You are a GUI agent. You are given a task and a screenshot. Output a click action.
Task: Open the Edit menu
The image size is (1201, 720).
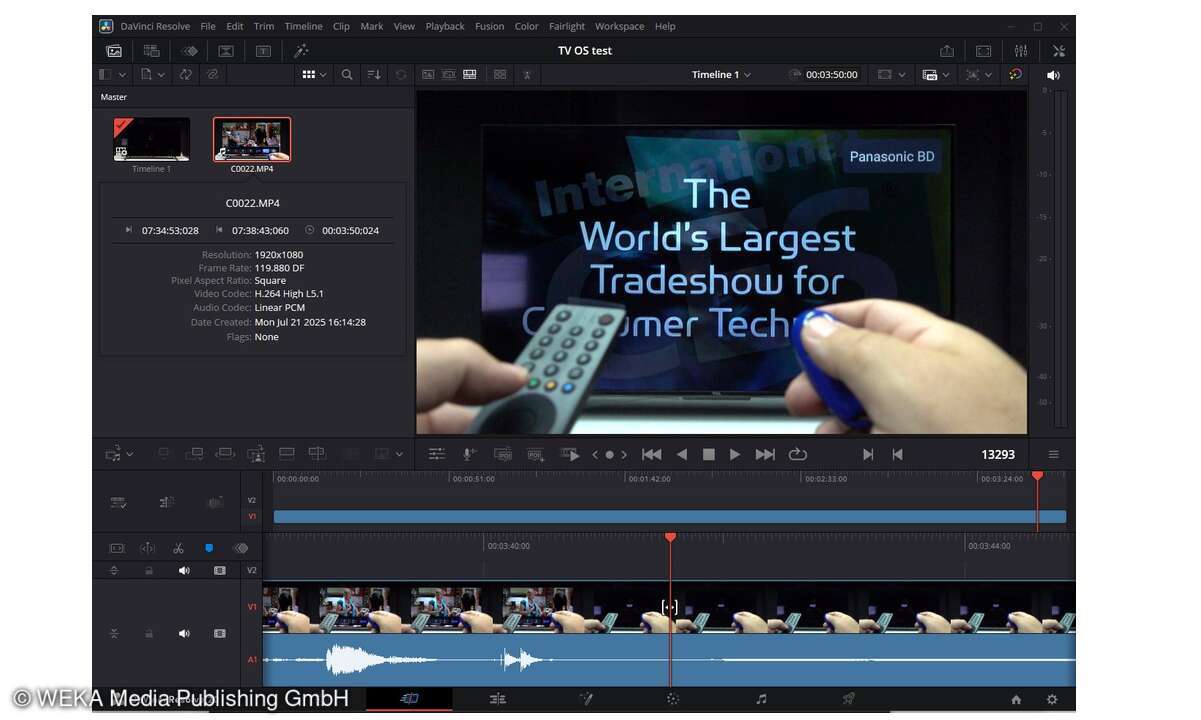tap(235, 26)
